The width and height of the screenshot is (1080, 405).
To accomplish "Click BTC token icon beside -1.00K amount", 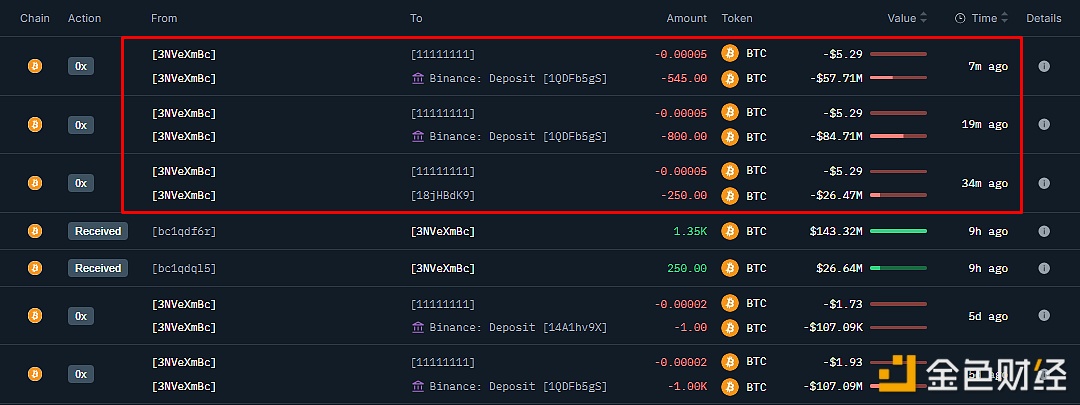I will tap(729, 387).
